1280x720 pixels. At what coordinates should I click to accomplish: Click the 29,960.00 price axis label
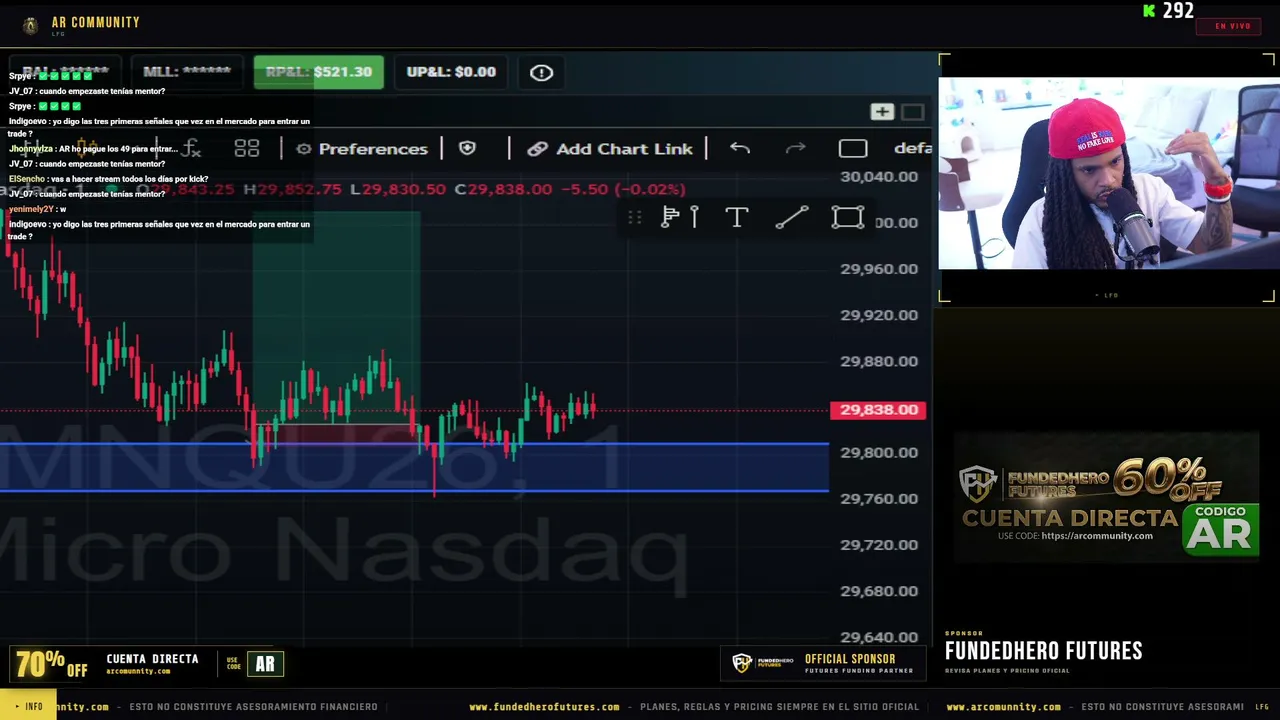(x=879, y=269)
